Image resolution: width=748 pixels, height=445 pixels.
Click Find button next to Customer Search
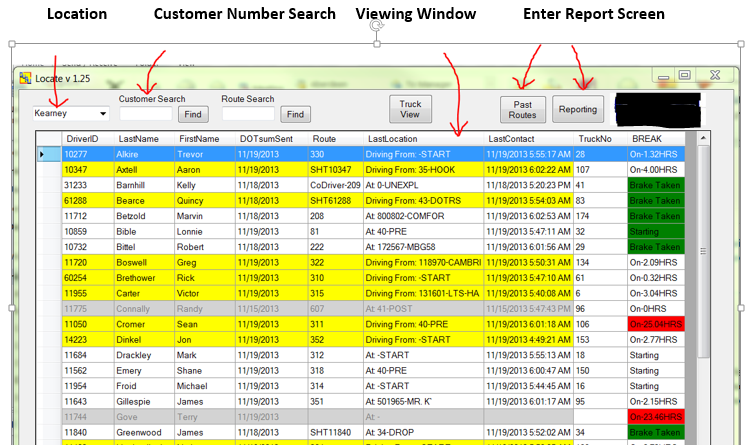(x=193, y=114)
